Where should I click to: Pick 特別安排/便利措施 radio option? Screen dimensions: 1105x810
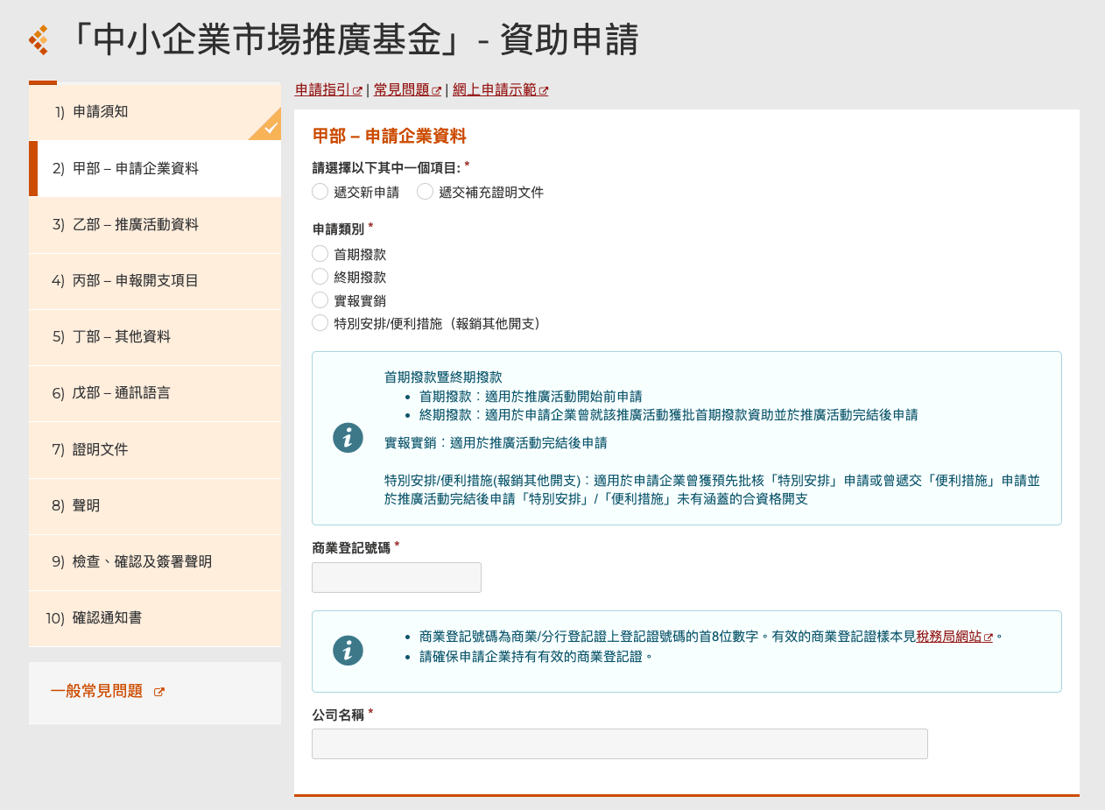coord(320,323)
